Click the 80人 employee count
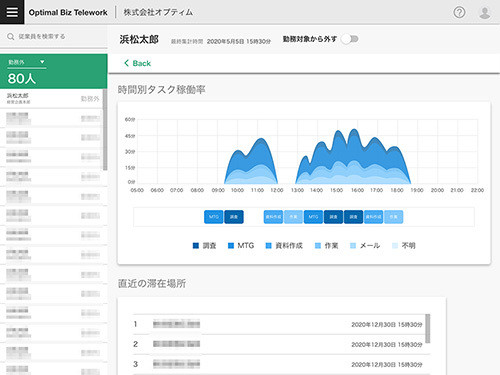 (x=22, y=79)
